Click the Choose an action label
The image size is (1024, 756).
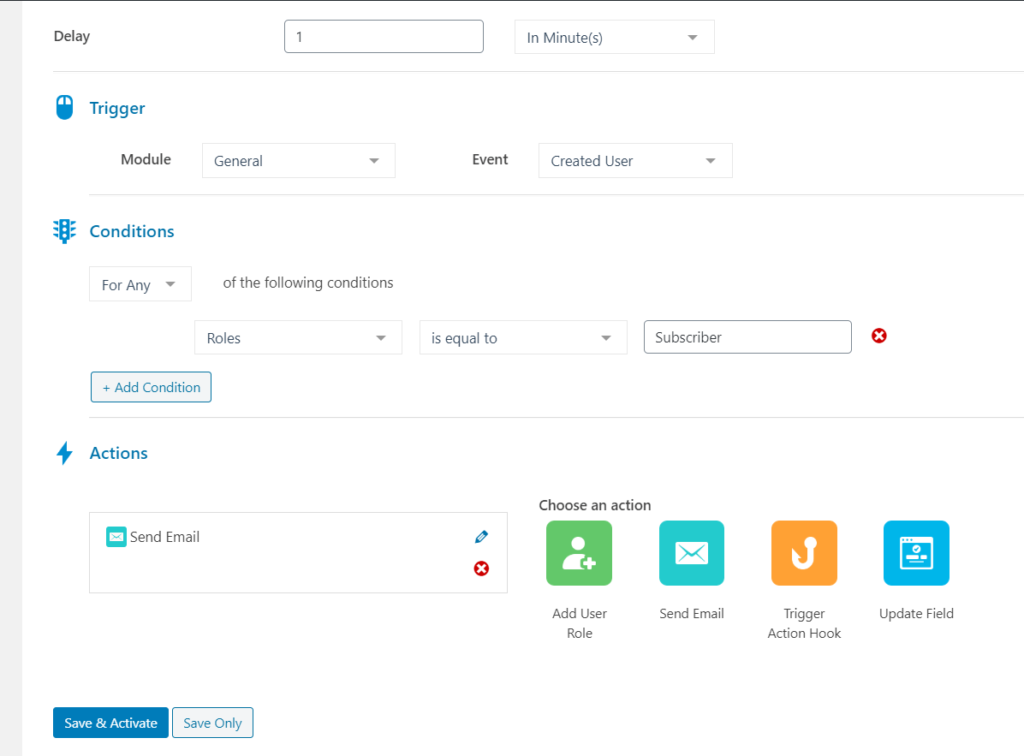point(594,505)
